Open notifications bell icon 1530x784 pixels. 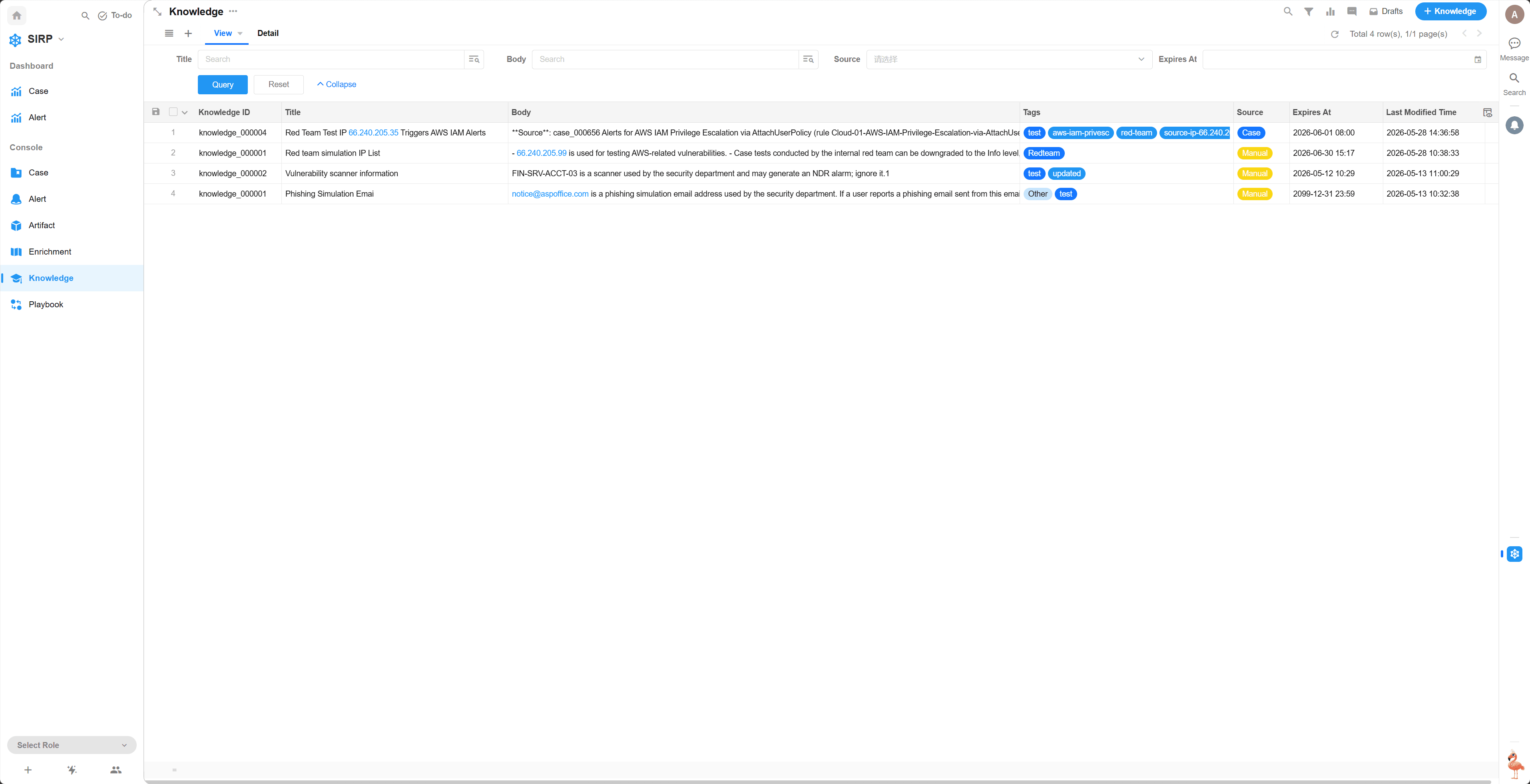(x=1514, y=125)
